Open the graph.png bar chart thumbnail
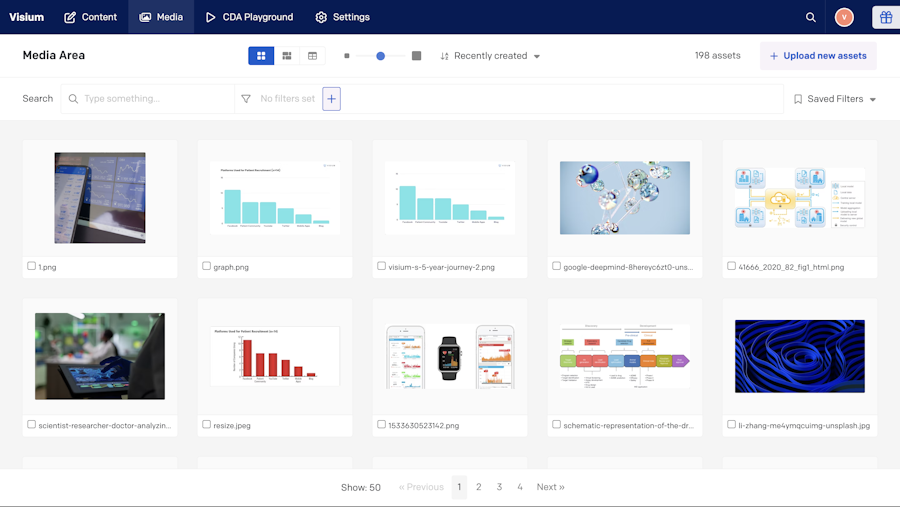Screen dimensions: 900x507 click(x=275, y=198)
